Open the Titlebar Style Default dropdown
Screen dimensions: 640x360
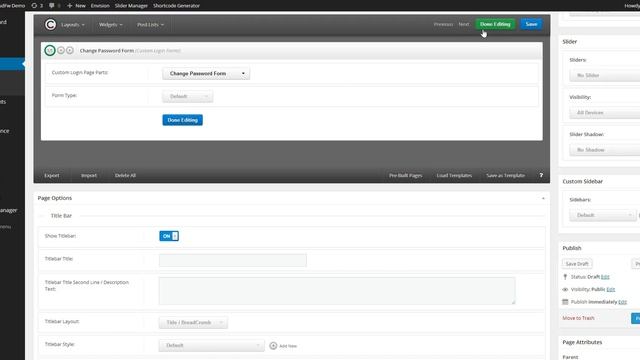(211, 345)
